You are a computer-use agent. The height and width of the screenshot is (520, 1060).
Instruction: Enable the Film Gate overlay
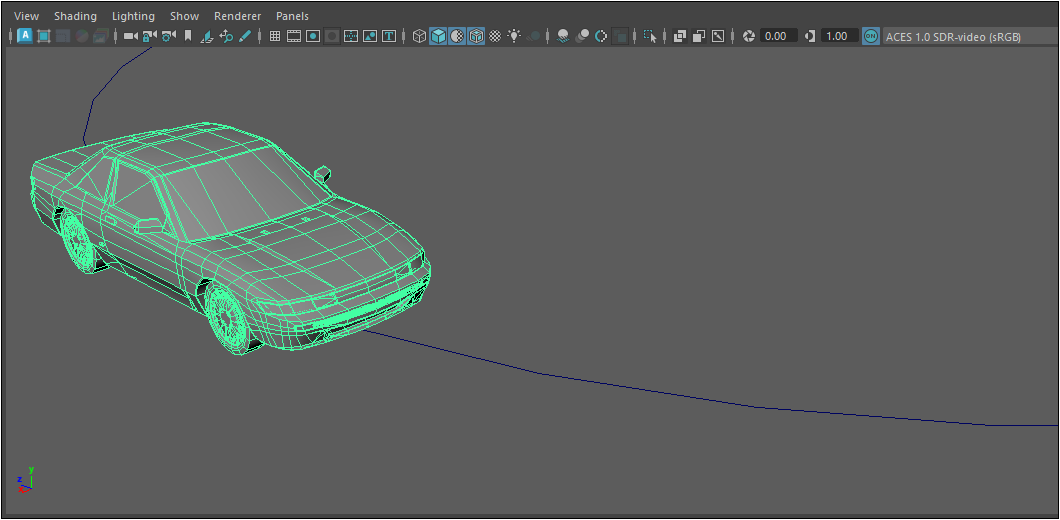[x=294, y=36]
